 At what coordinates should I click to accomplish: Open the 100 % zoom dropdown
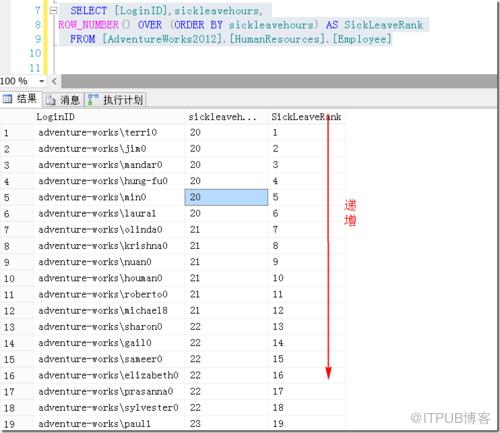(42, 81)
